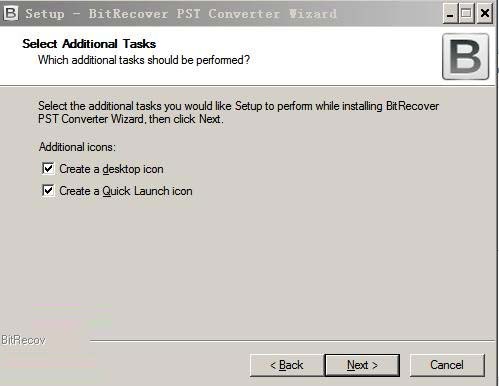Go back with the < Back button
The height and width of the screenshot is (386, 499).
point(286,365)
